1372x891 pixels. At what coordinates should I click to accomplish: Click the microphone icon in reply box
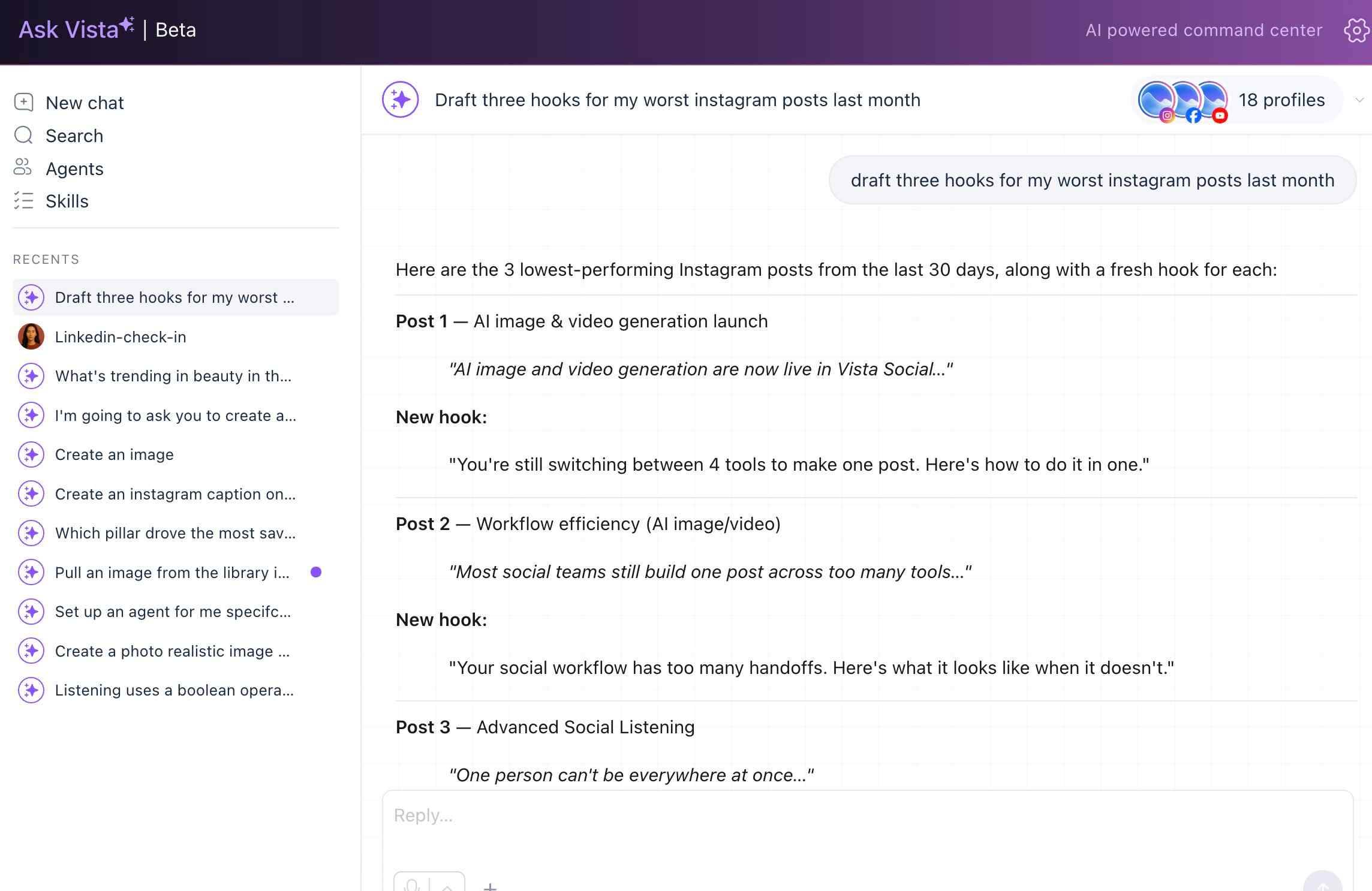[412, 885]
